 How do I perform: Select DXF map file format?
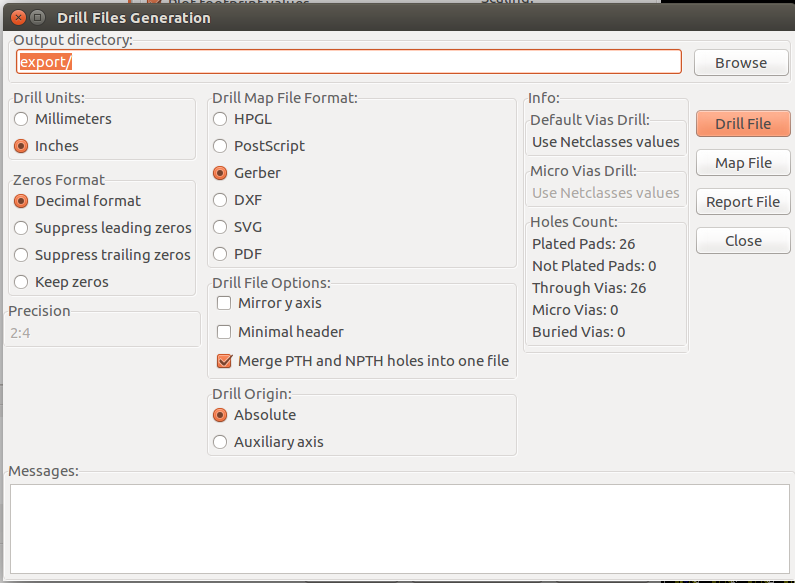[x=220, y=200]
